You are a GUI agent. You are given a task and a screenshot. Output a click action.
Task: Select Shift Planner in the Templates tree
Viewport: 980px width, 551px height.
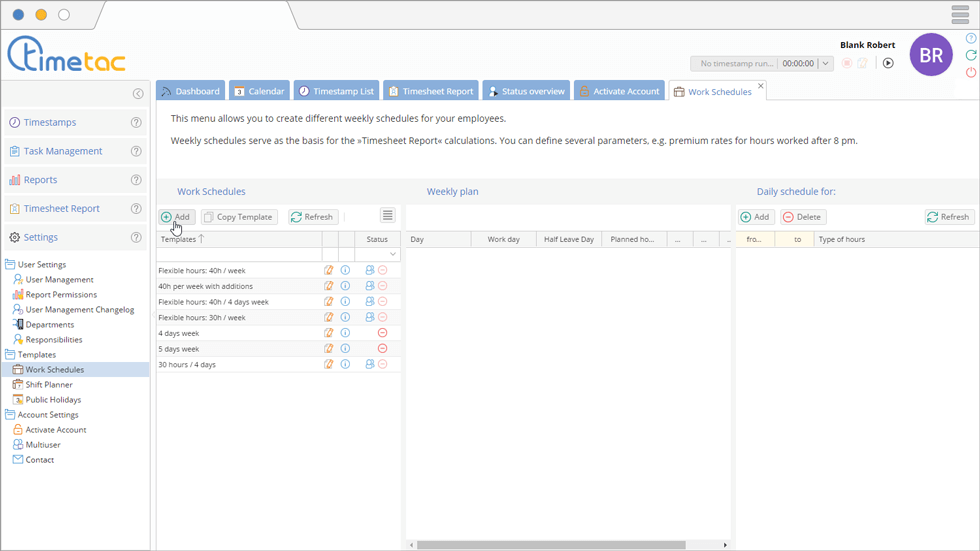[x=49, y=385]
